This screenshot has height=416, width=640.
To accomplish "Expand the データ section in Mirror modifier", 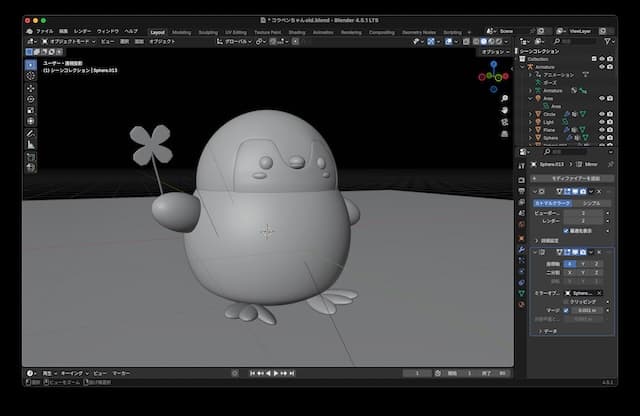I will (x=548, y=331).
